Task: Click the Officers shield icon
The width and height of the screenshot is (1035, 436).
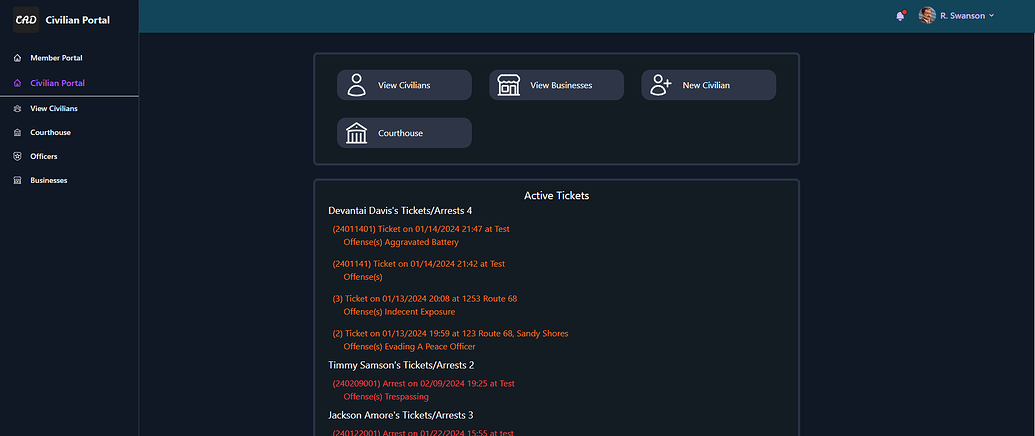Action: [18, 156]
